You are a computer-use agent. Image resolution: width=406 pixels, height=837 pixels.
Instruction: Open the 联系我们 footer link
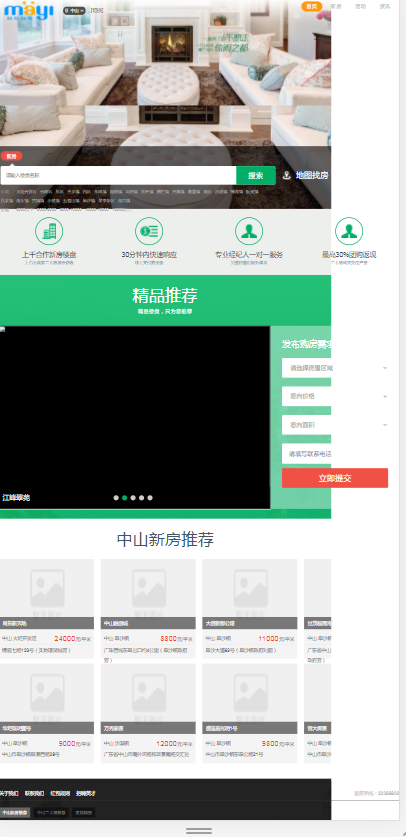pyautogui.click(x=34, y=793)
